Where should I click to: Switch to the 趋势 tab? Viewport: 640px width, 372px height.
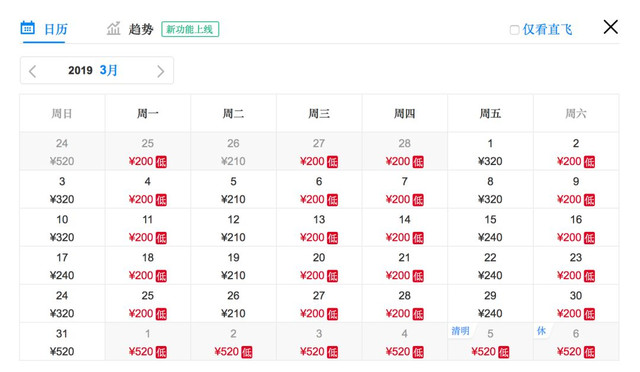pos(130,29)
